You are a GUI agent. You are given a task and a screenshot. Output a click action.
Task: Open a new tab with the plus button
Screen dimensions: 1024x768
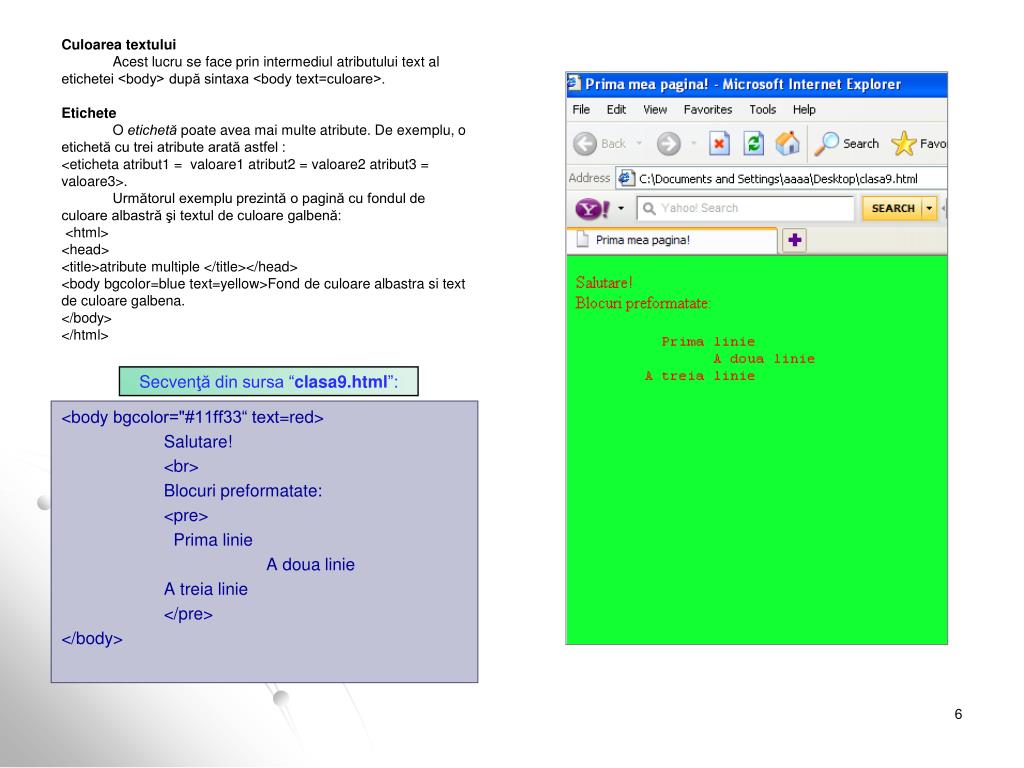(x=794, y=240)
